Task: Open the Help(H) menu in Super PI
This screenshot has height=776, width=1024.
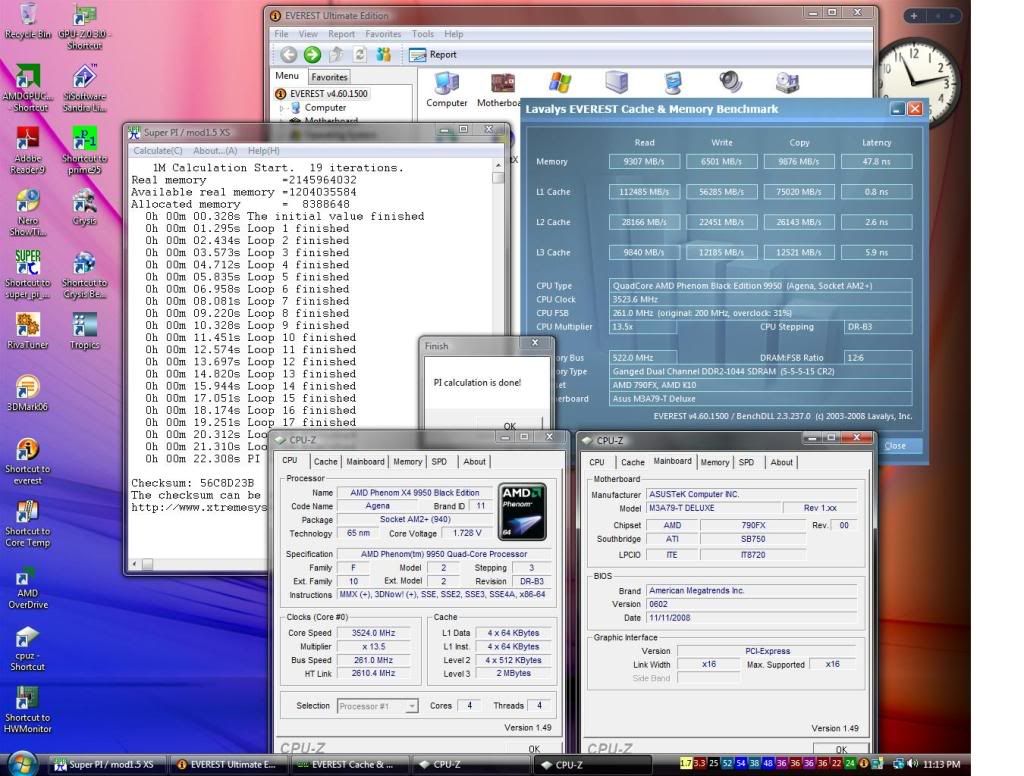Action: point(264,151)
